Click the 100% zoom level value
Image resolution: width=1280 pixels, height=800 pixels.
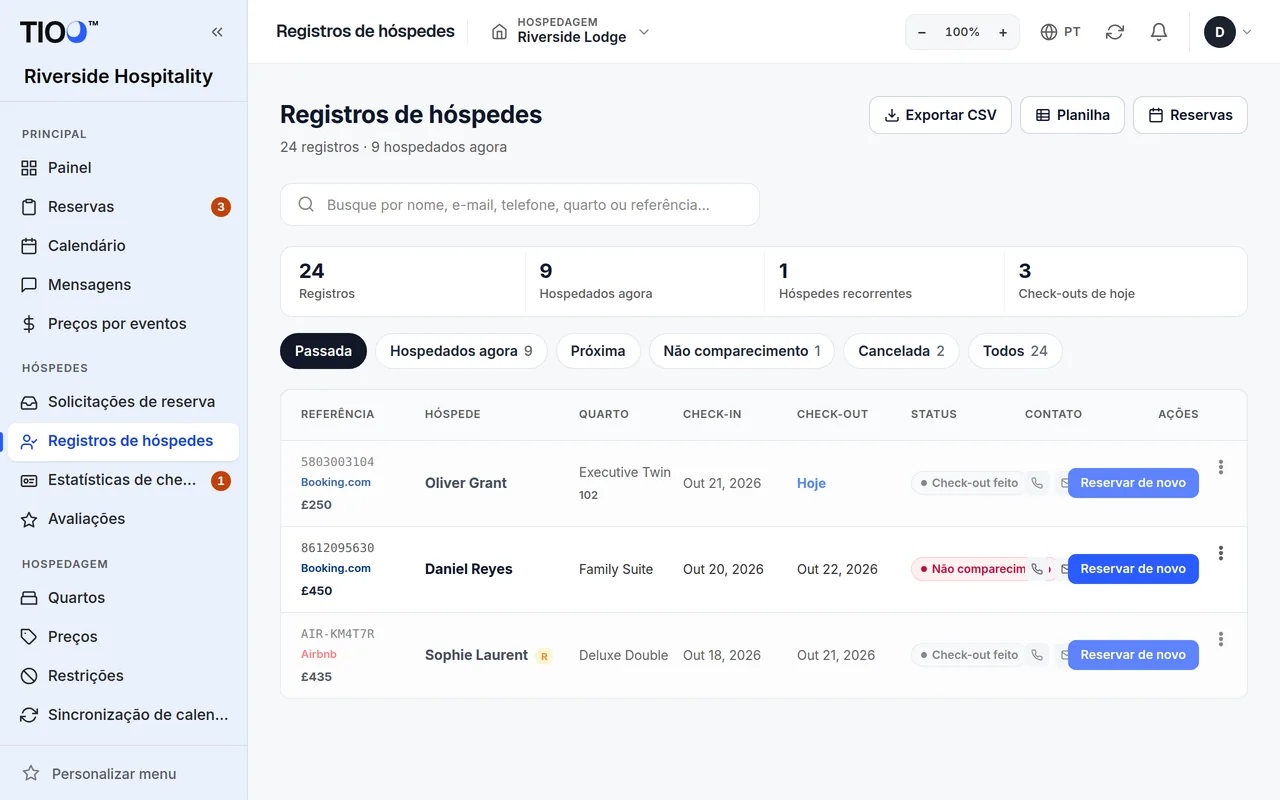tap(962, 32)
